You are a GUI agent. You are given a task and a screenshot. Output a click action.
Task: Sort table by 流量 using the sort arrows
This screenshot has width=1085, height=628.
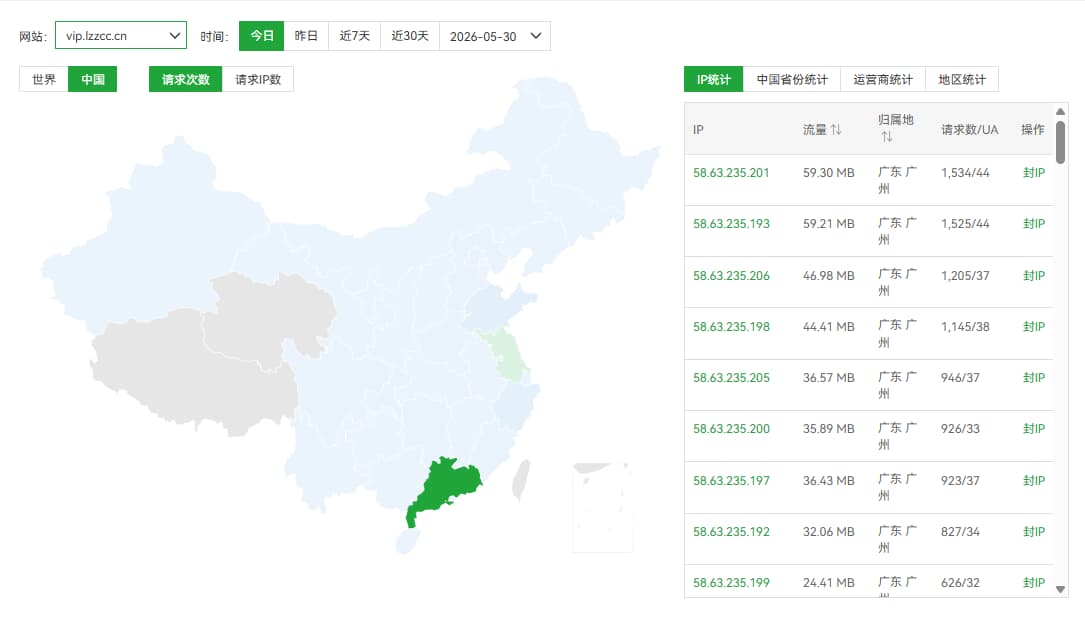click(x=836, y=129)
